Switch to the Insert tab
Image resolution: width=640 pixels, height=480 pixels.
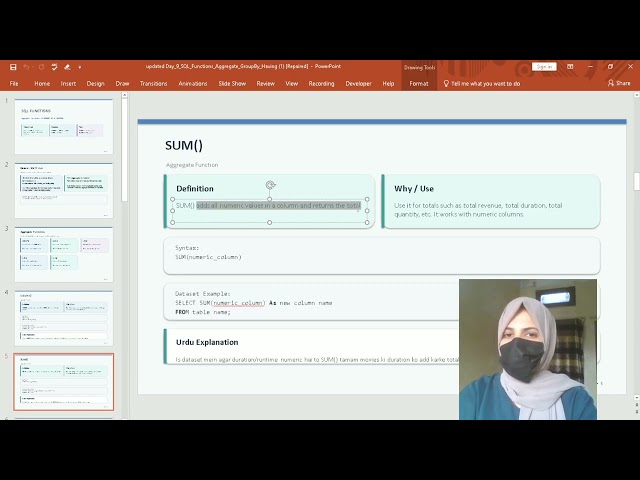[x=68, y=84]
